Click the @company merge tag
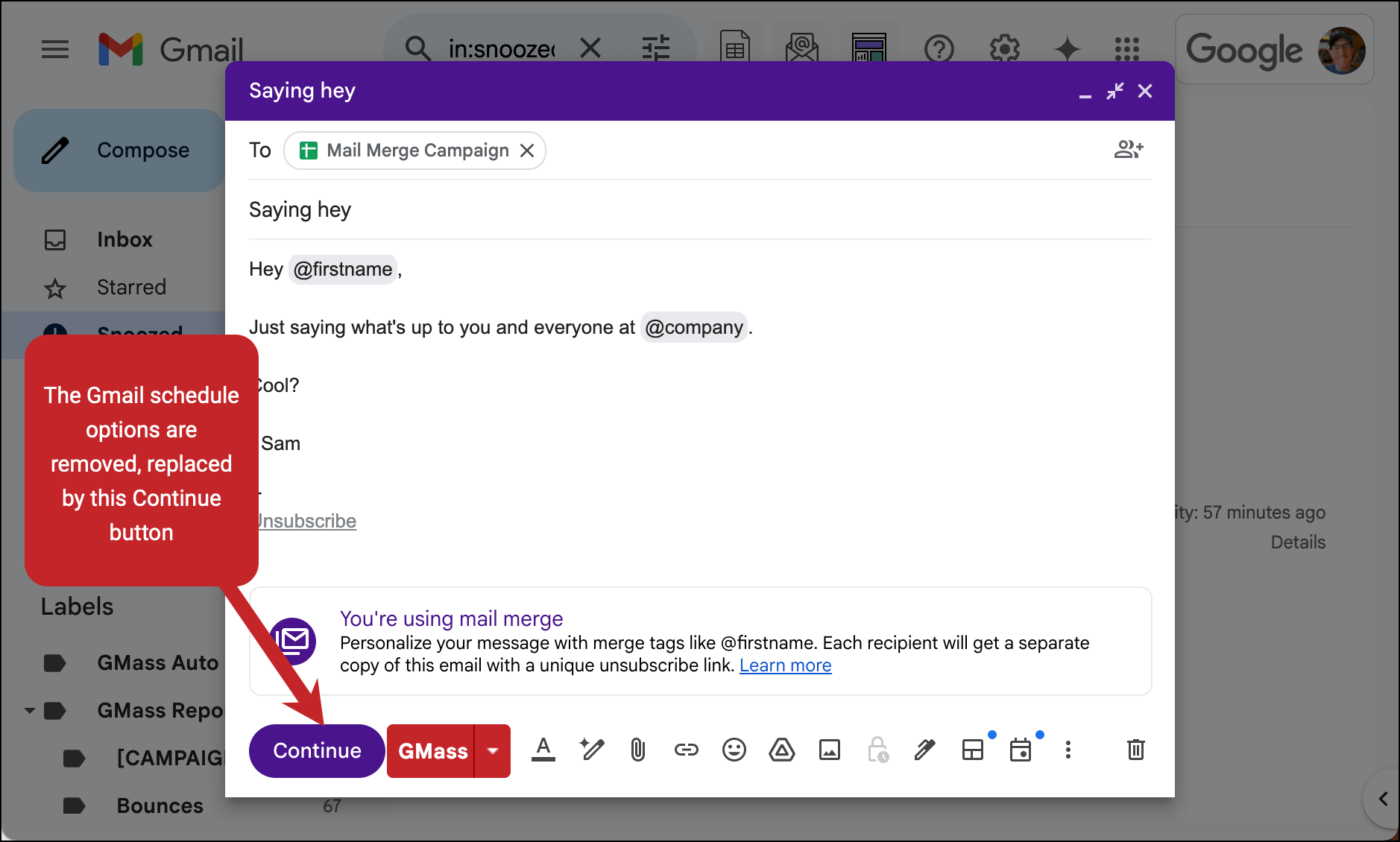This screenshot has width=1400, height=842. 694,327
